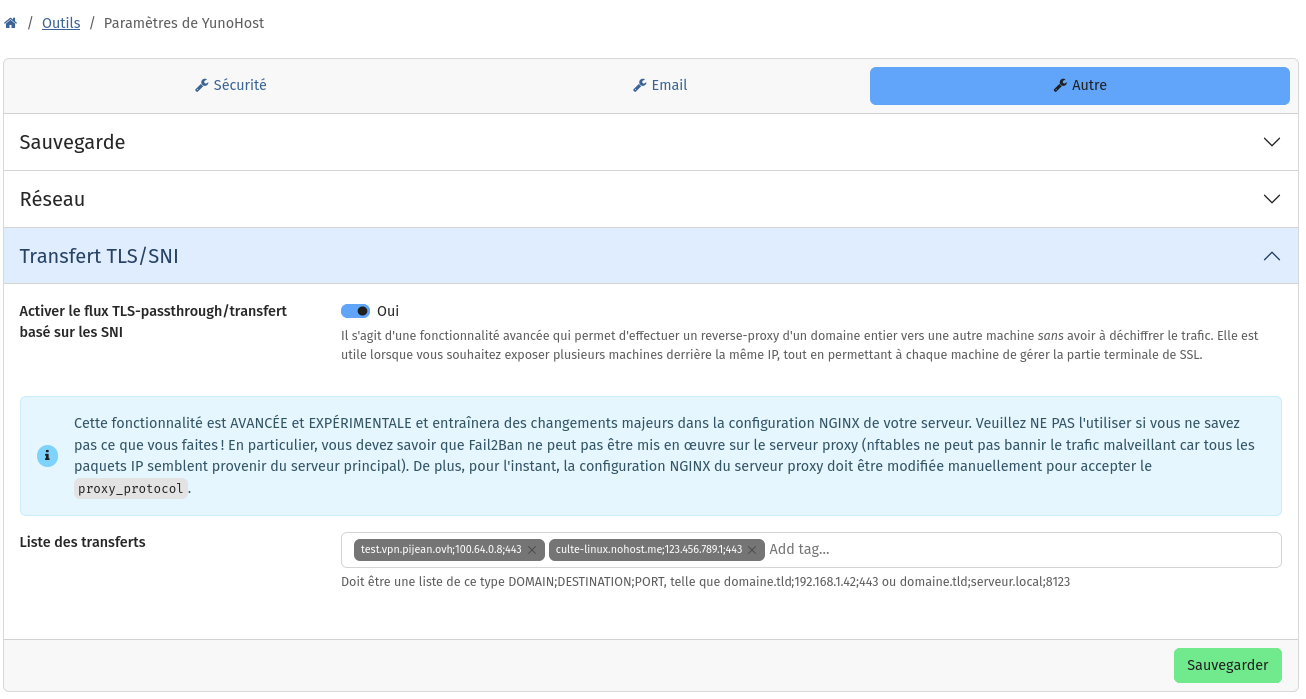Collapse the Transfert TLS/SNI section chevron
Image resolution: width=1306 pixels, height=699 pixels.
click(1271, 256)
